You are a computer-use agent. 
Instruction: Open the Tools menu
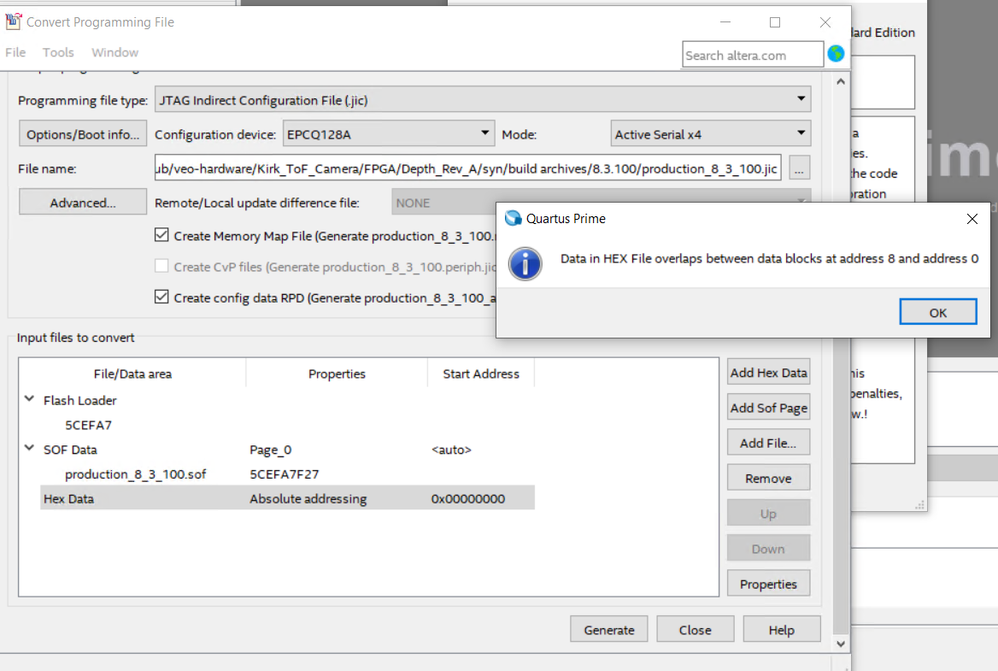click(58, 52)
